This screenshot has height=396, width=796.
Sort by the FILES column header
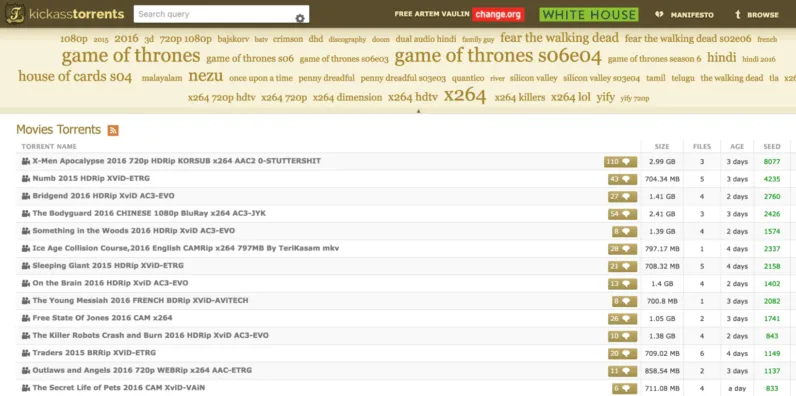702,147
